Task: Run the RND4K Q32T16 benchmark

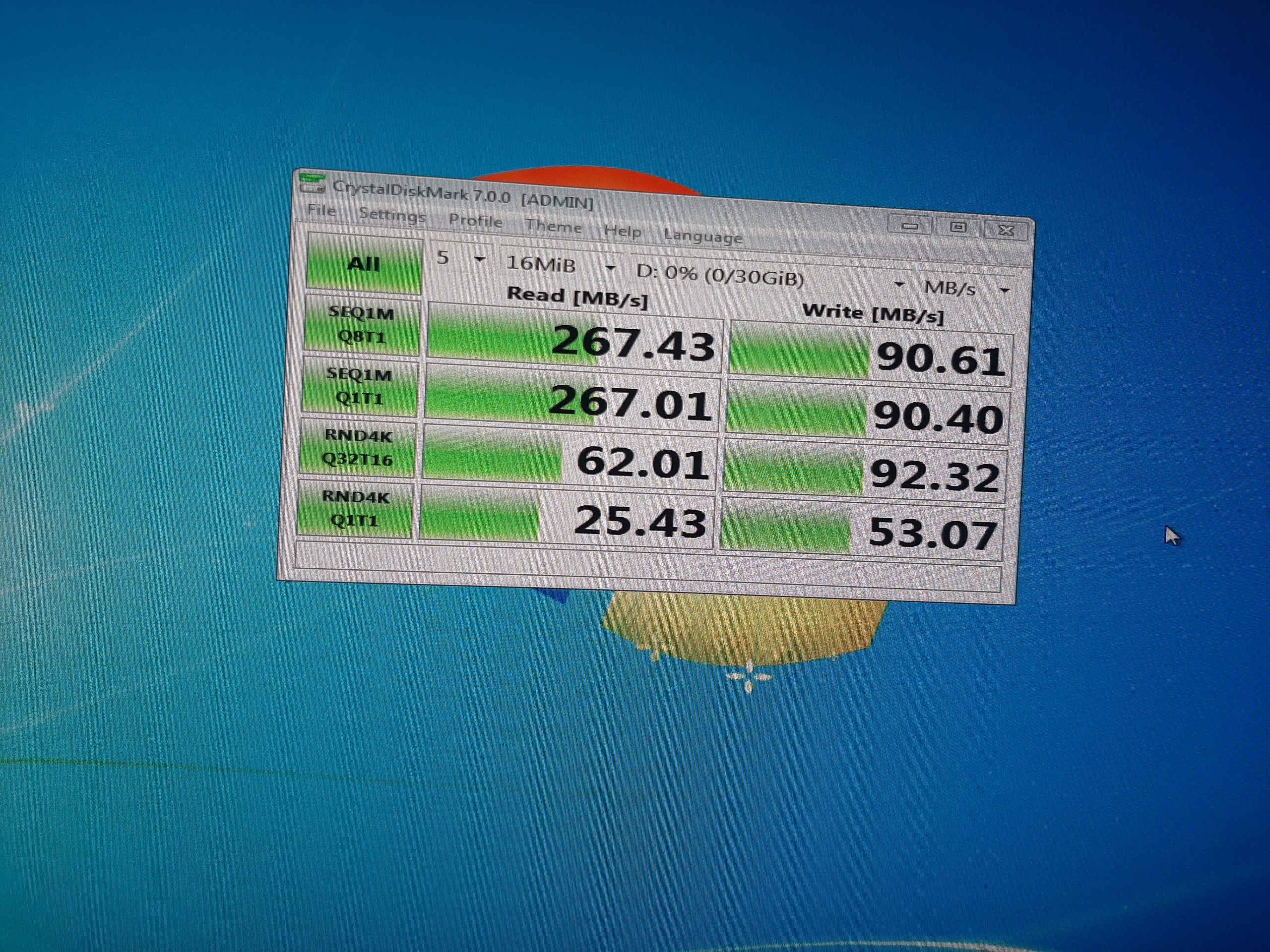Action: click(357, 448)
